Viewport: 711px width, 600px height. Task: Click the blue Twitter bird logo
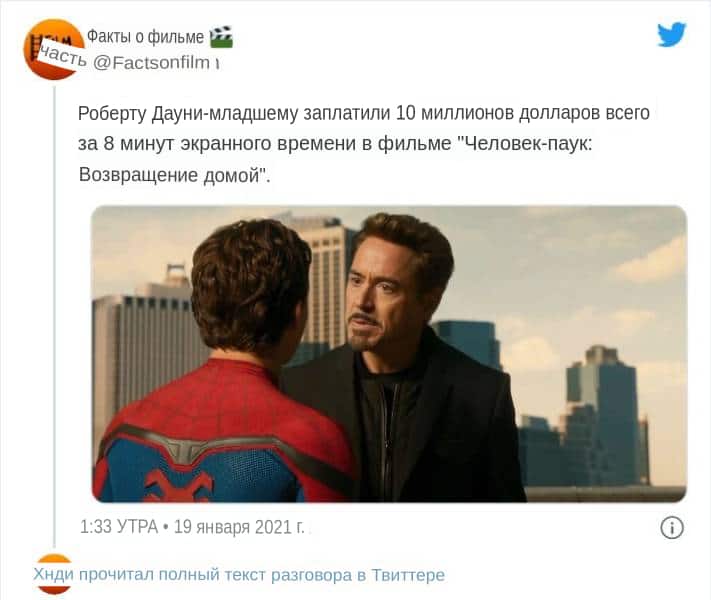tap(672, 34)
